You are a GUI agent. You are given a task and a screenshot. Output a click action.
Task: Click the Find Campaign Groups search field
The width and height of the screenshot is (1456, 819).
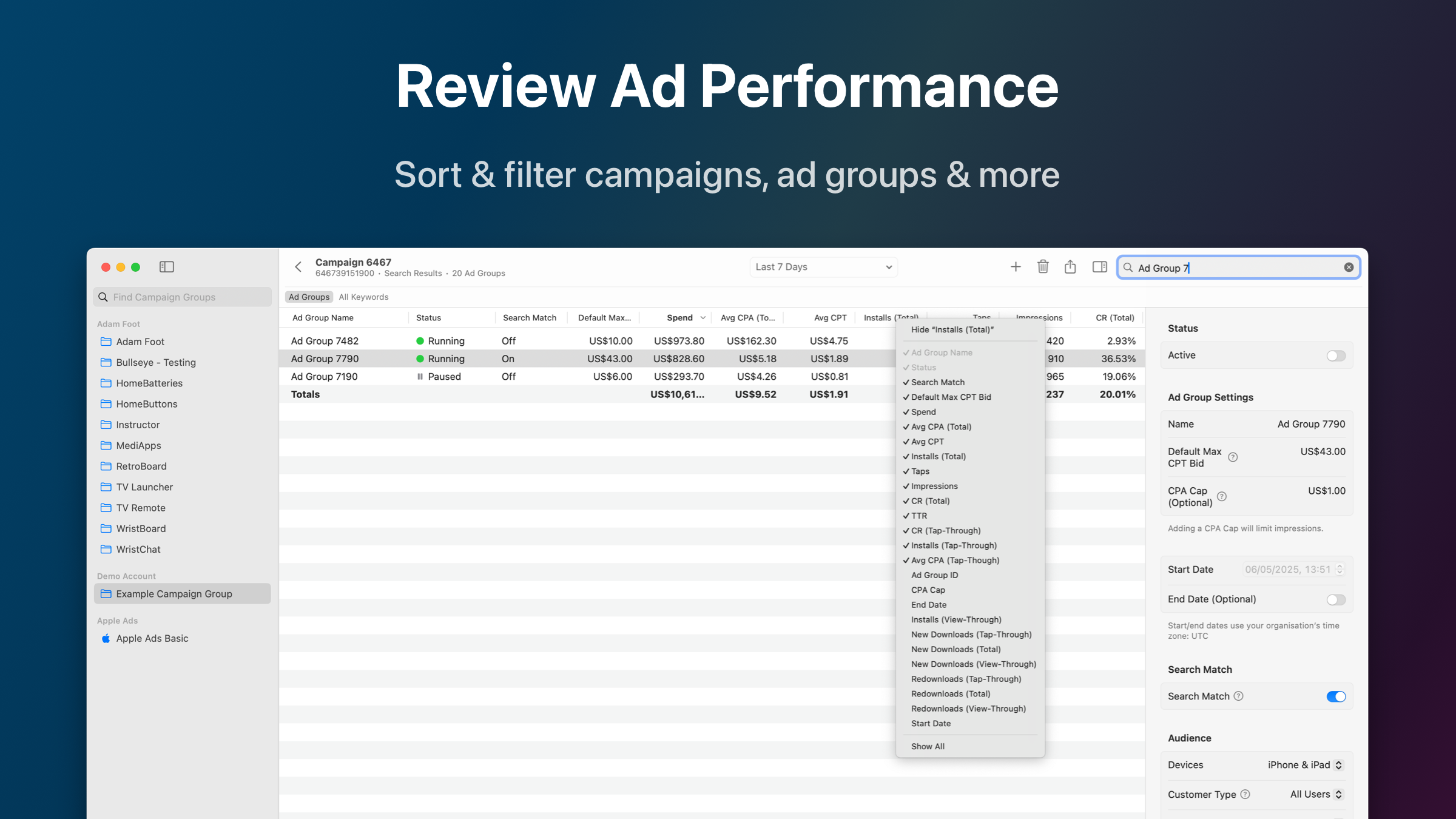pos(182,297)
